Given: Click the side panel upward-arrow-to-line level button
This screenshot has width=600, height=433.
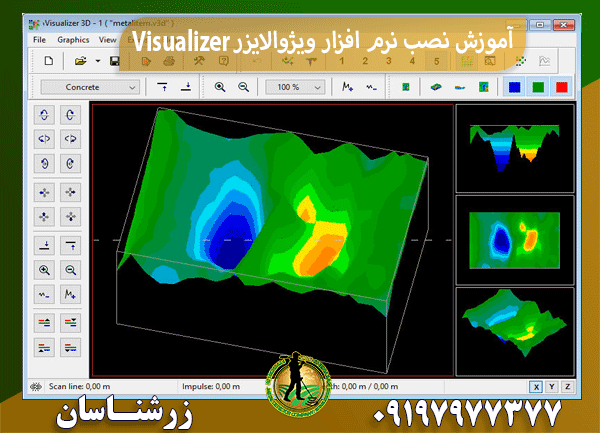Looking at the screenshot, I should 70,245.
